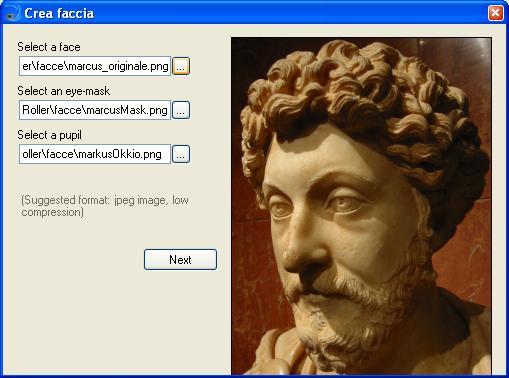Click the Crea faccia window icon
This screenshot has width=509, height=378.
click(13, 13)
